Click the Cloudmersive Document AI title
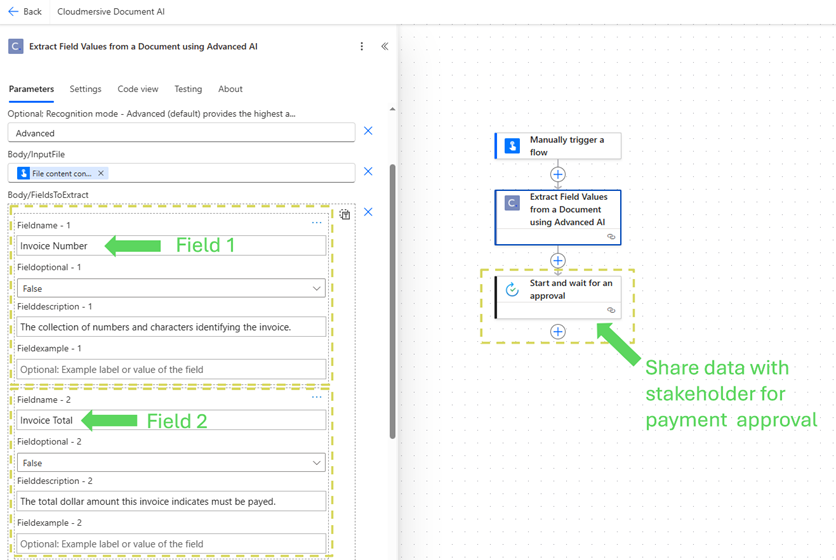Screen dimensions: 836x560 point(111,12)
